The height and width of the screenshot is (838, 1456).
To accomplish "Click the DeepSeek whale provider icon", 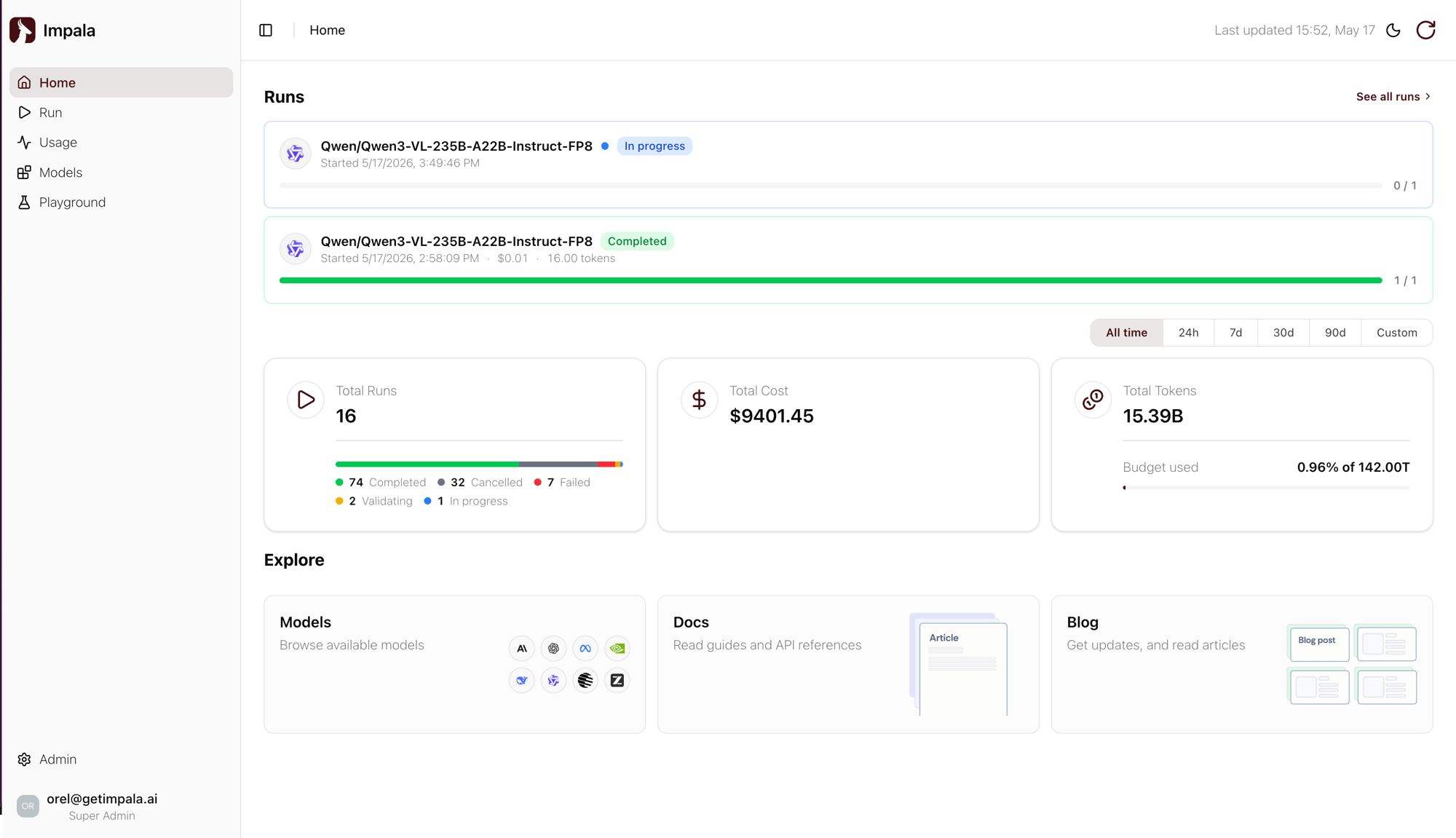I will pyautogui.click(x=521, y=680).
